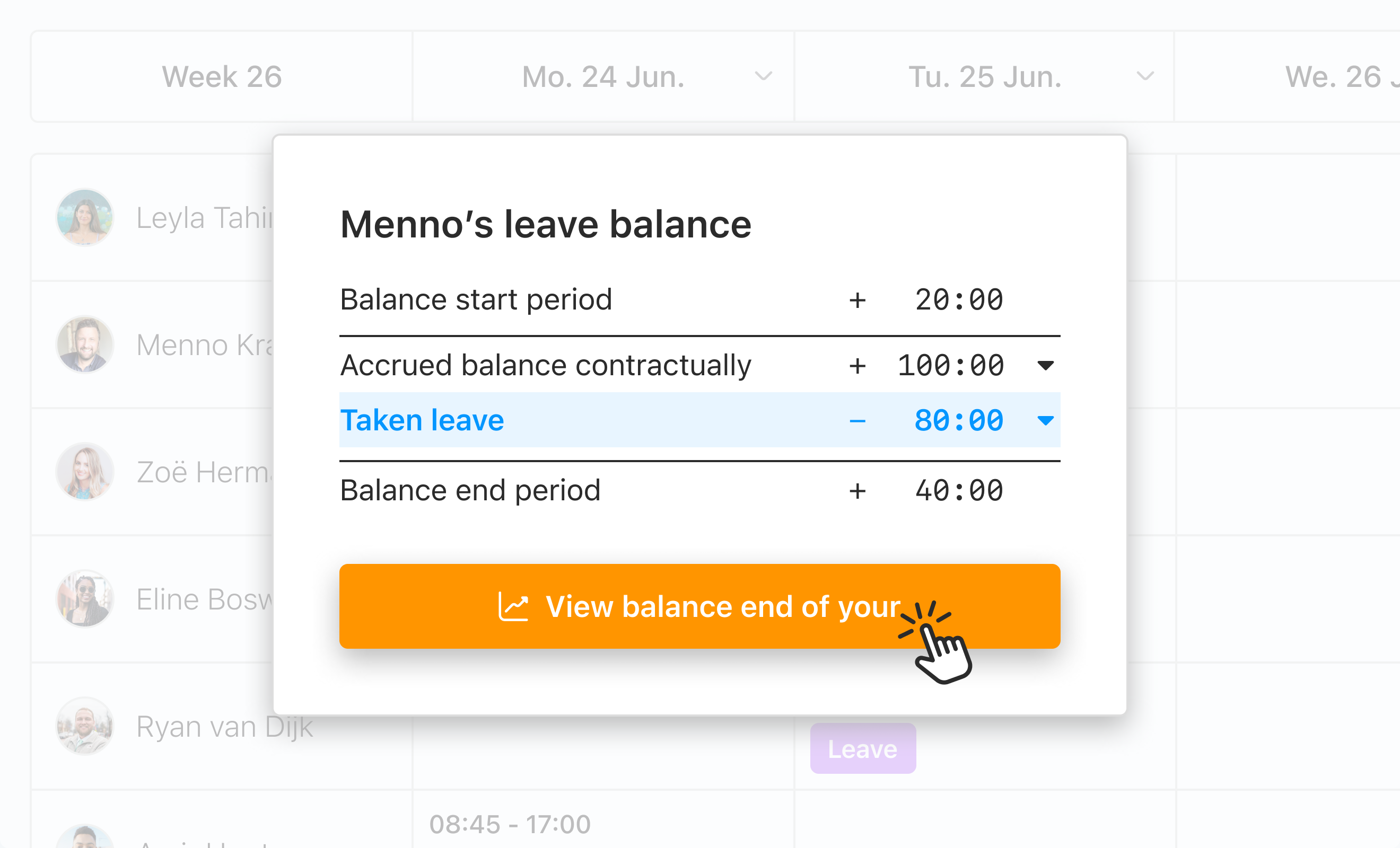Image resolution: width=1400 pixels, height=848 pixels.
Task: Open Eline's profile picture
Action: (x=85, y=599)
